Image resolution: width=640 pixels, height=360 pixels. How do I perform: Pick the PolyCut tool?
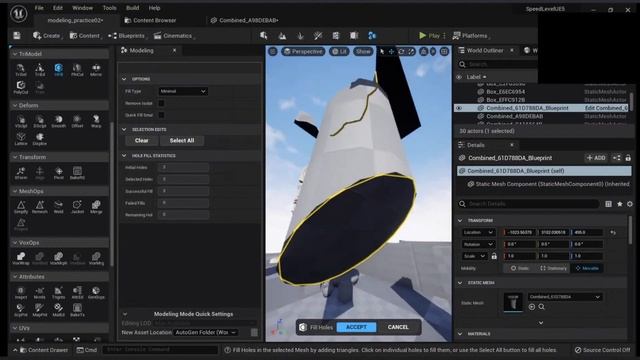(x=21, y=87)
